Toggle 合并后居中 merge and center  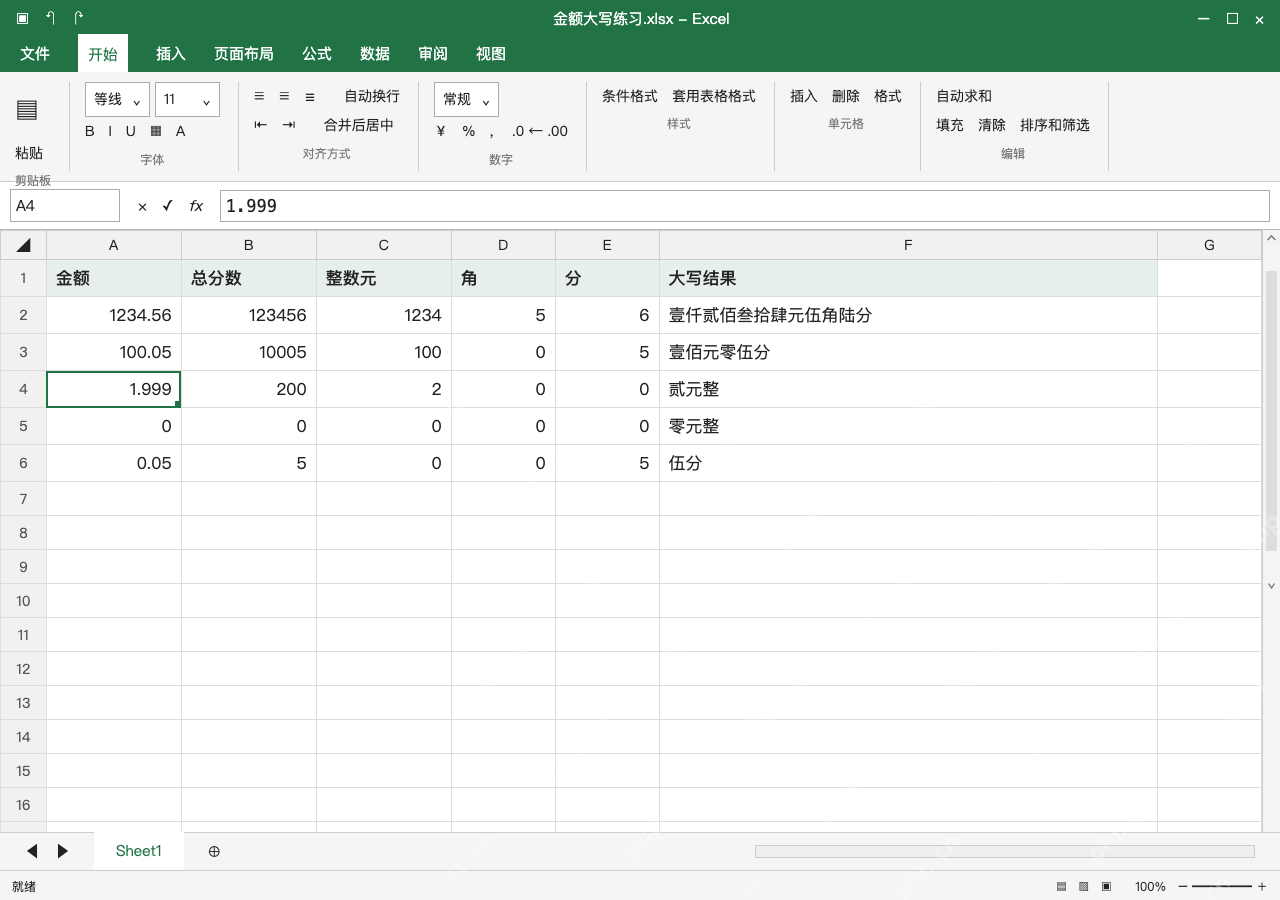pyautogui.click(x=359, y=125)
